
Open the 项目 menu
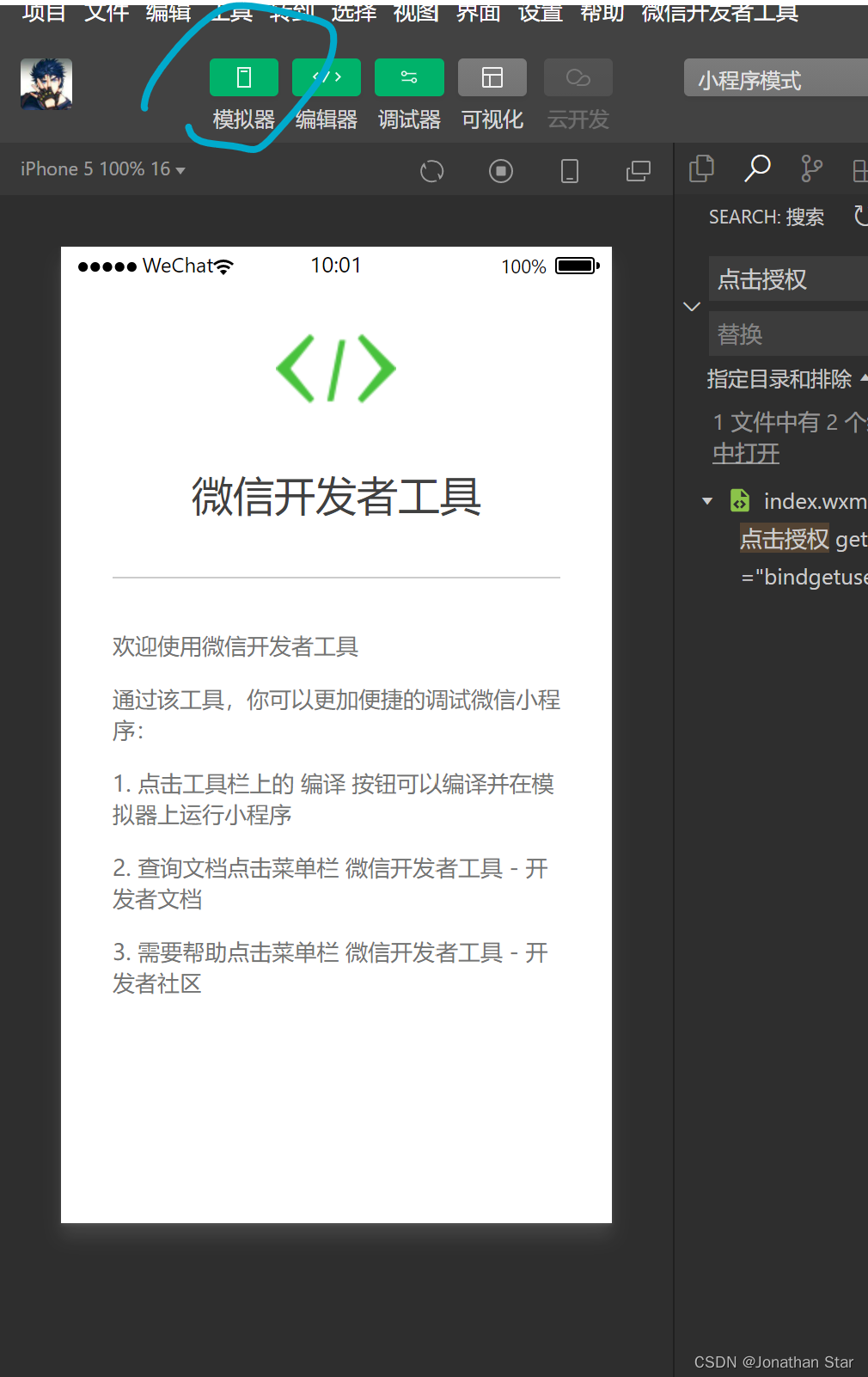click(44, 12)
